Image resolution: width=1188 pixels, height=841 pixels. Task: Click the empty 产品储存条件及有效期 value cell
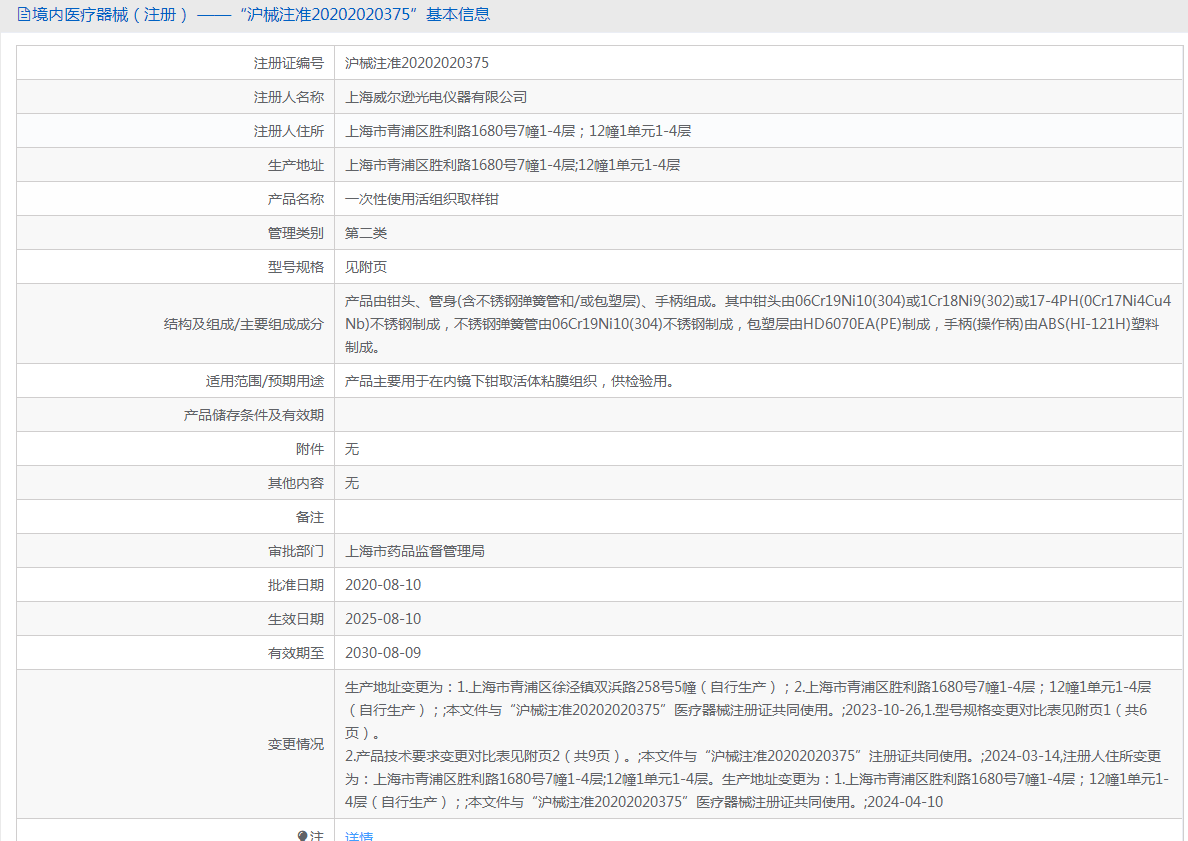pos(757,415)
